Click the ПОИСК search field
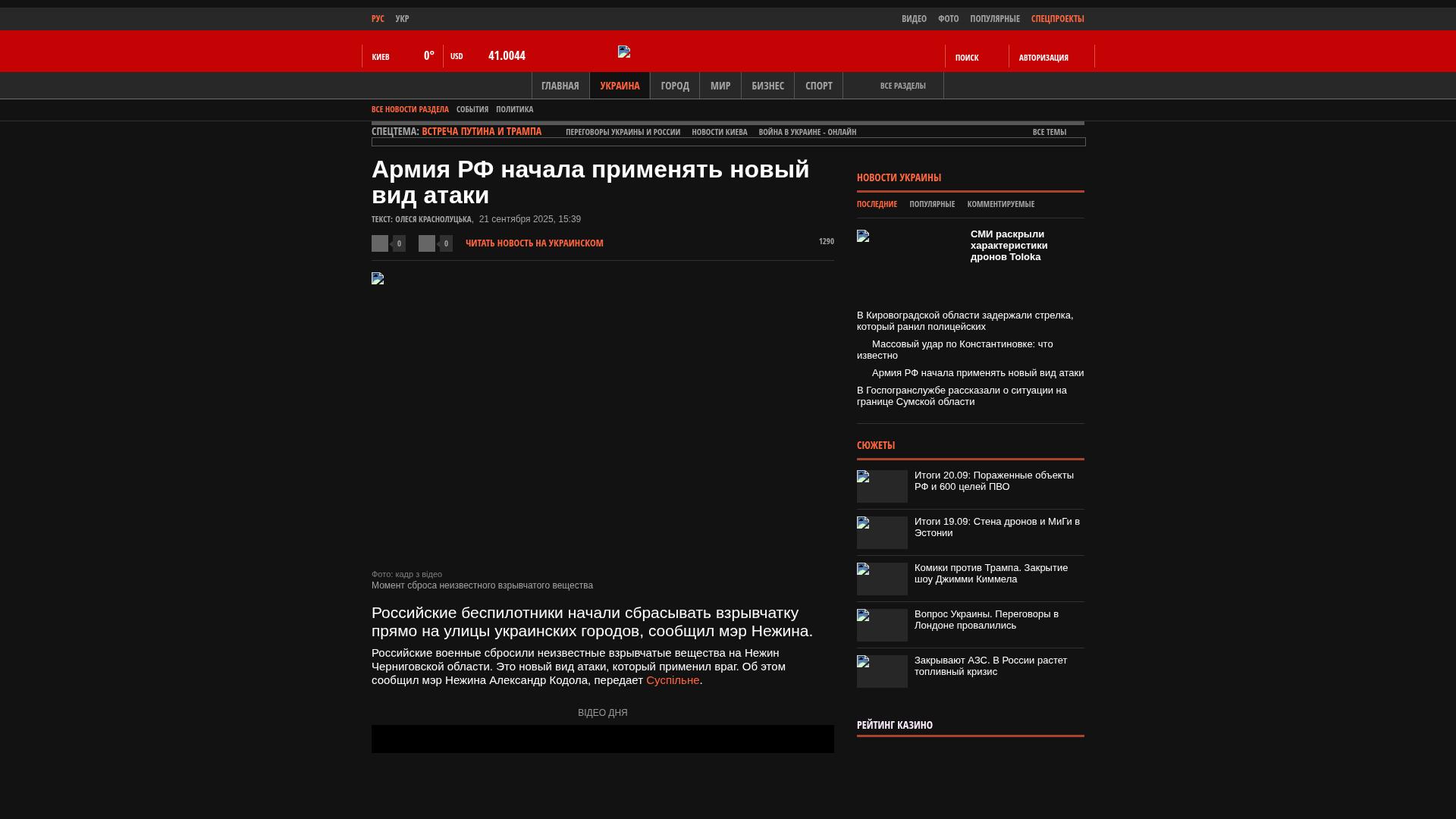1456x819 pixels. 967,58
